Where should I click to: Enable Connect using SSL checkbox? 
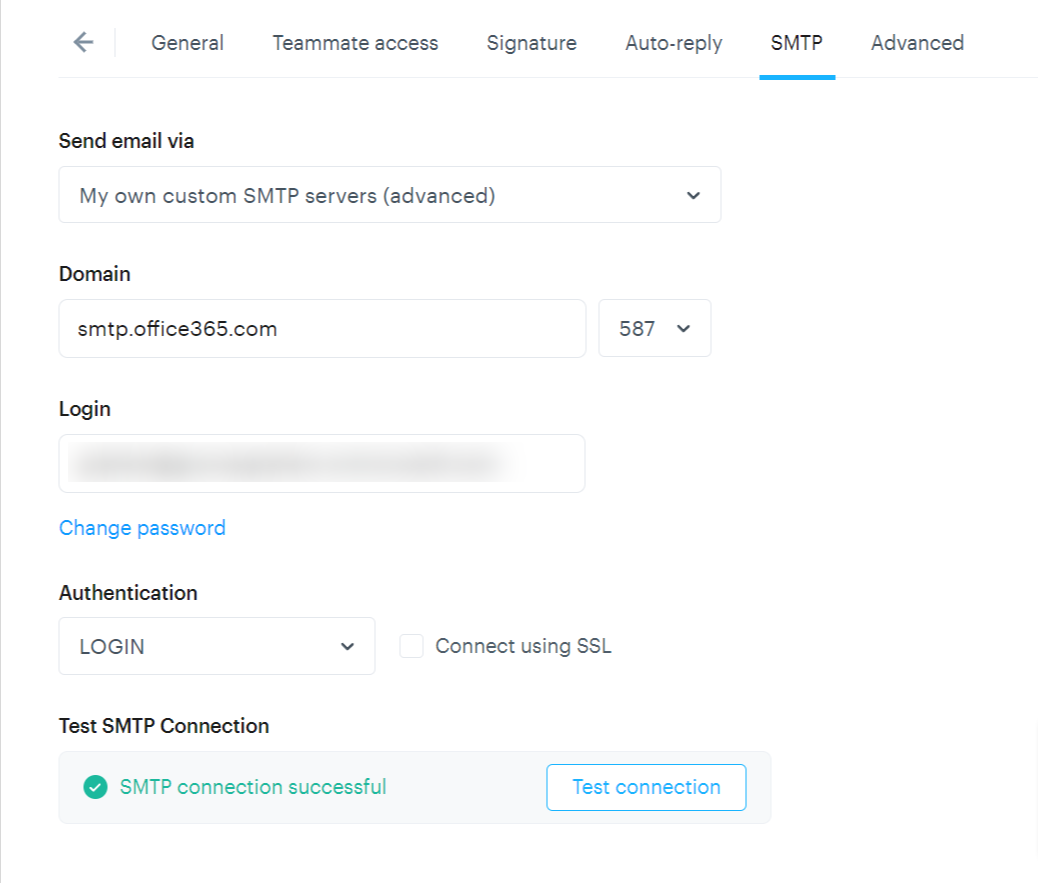[411, 646]
